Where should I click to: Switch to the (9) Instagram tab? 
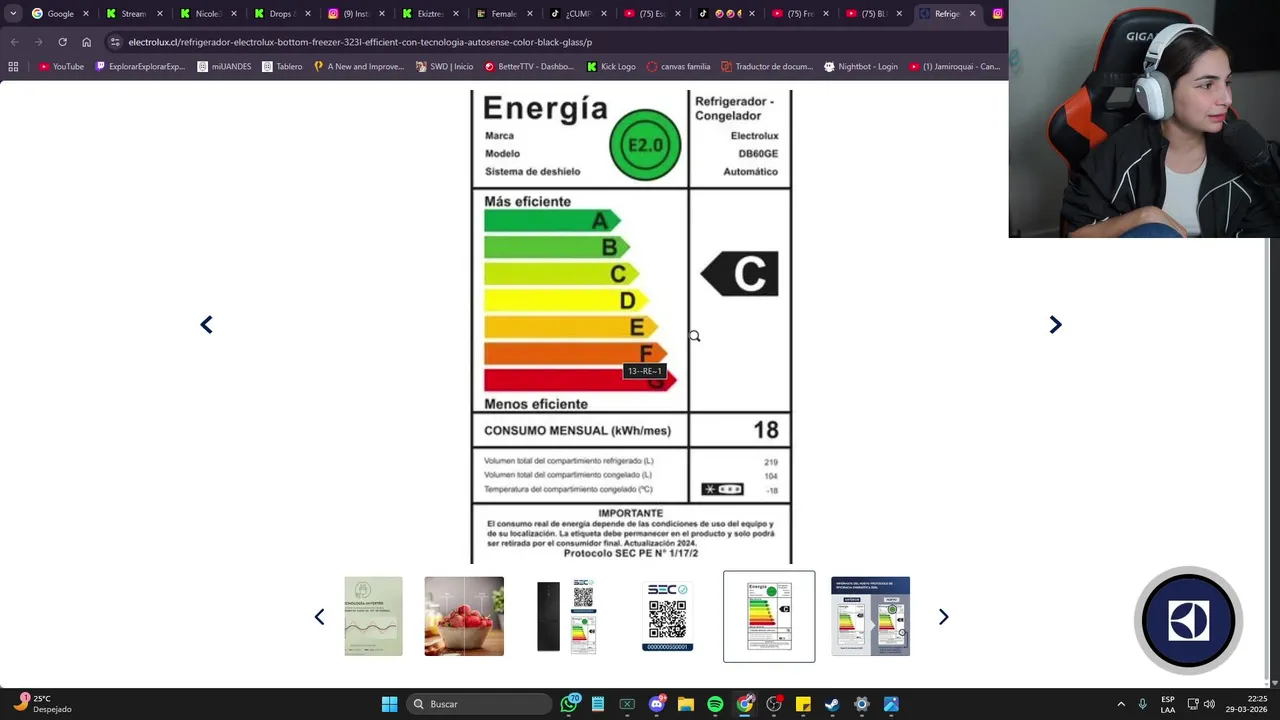coord(355,14)
